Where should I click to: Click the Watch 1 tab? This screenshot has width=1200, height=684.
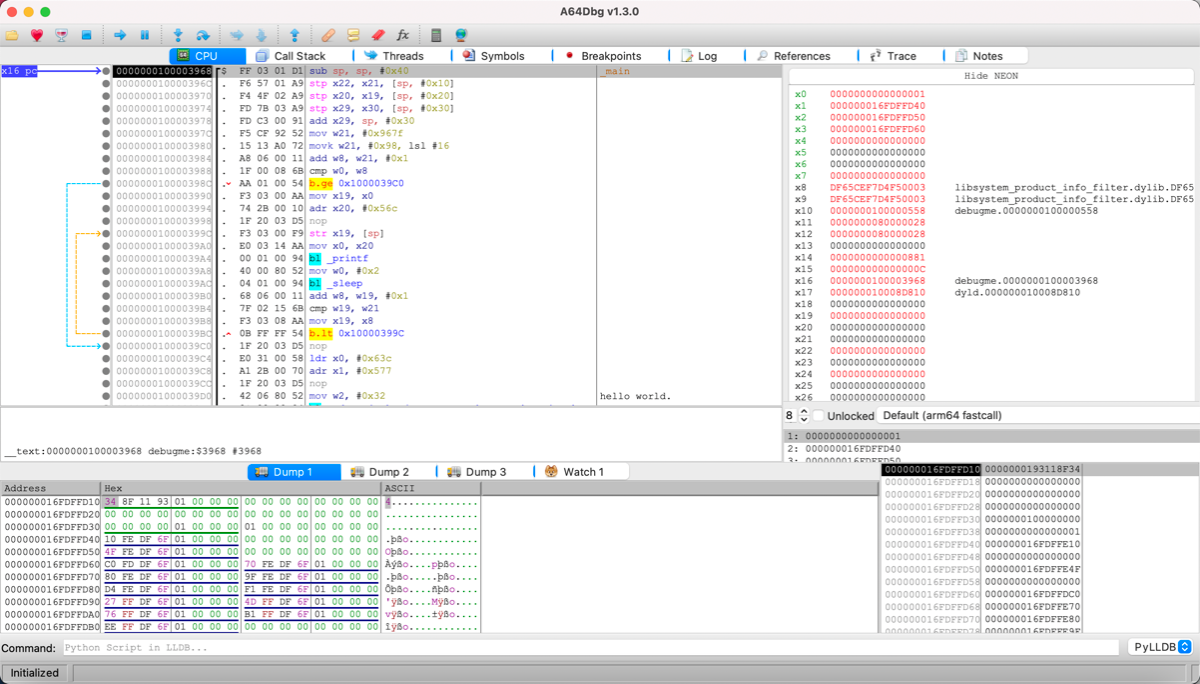[x=574, y=472]
